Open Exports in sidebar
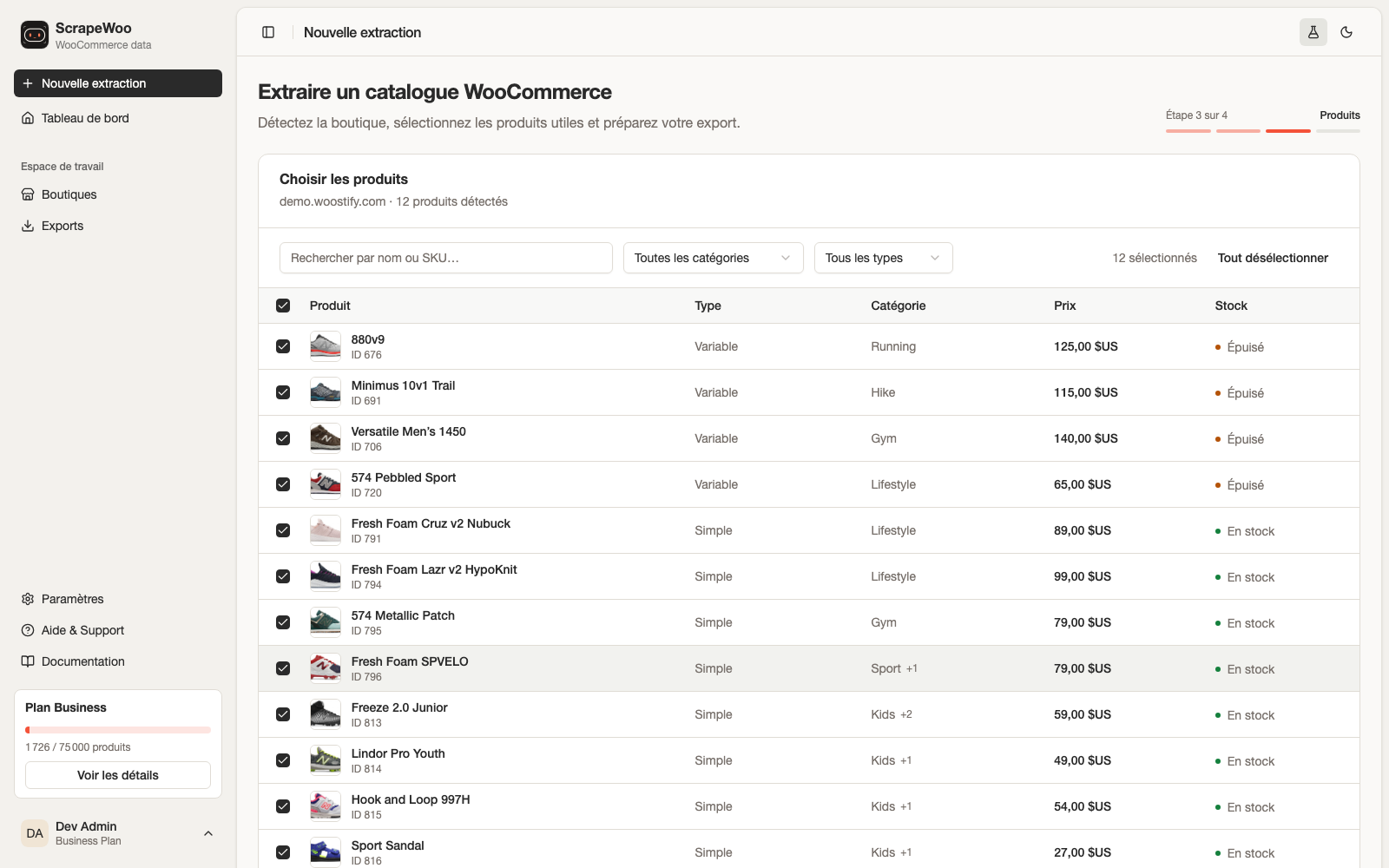 (x=118, y=226)
